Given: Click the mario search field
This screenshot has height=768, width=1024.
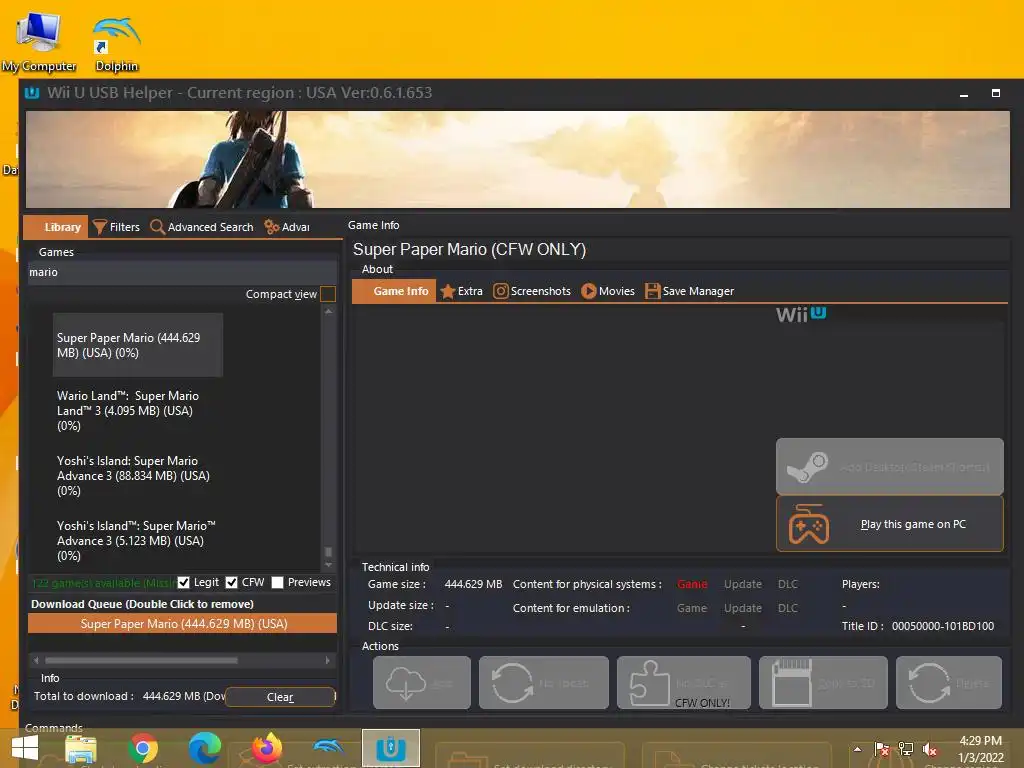Looking at the screenshot, I should coord(182,272).
